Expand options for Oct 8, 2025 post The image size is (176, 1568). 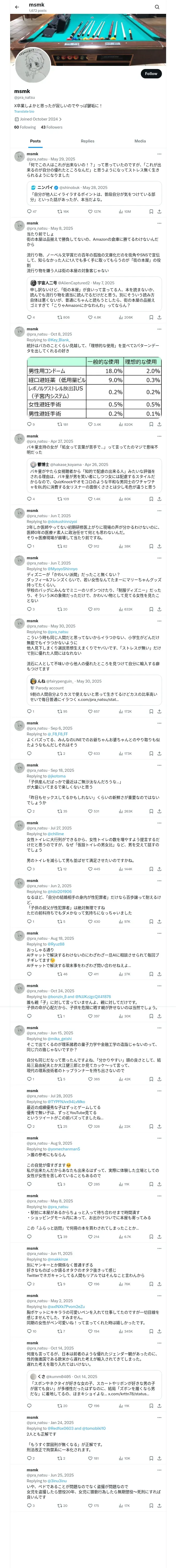tap(159, 329)
